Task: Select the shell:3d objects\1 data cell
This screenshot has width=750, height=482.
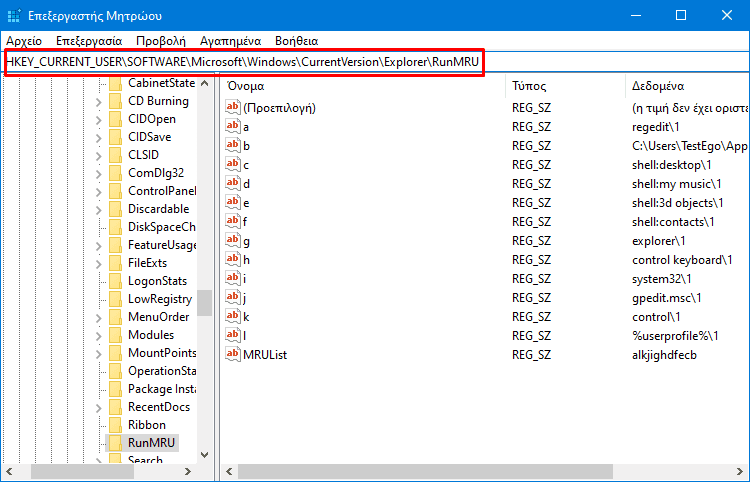Action: [678, 203]
